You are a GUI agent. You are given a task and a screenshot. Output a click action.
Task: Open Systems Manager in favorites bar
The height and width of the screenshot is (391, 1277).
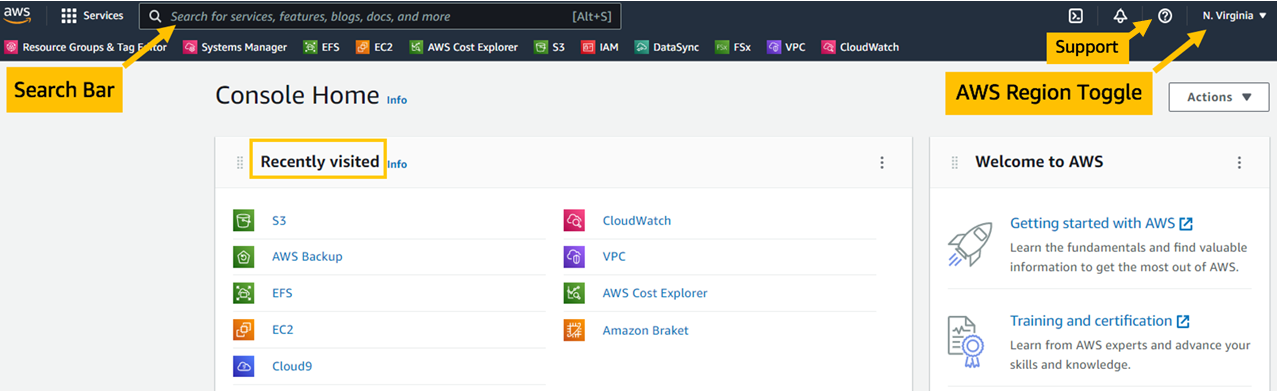click(x=234, y=47)
